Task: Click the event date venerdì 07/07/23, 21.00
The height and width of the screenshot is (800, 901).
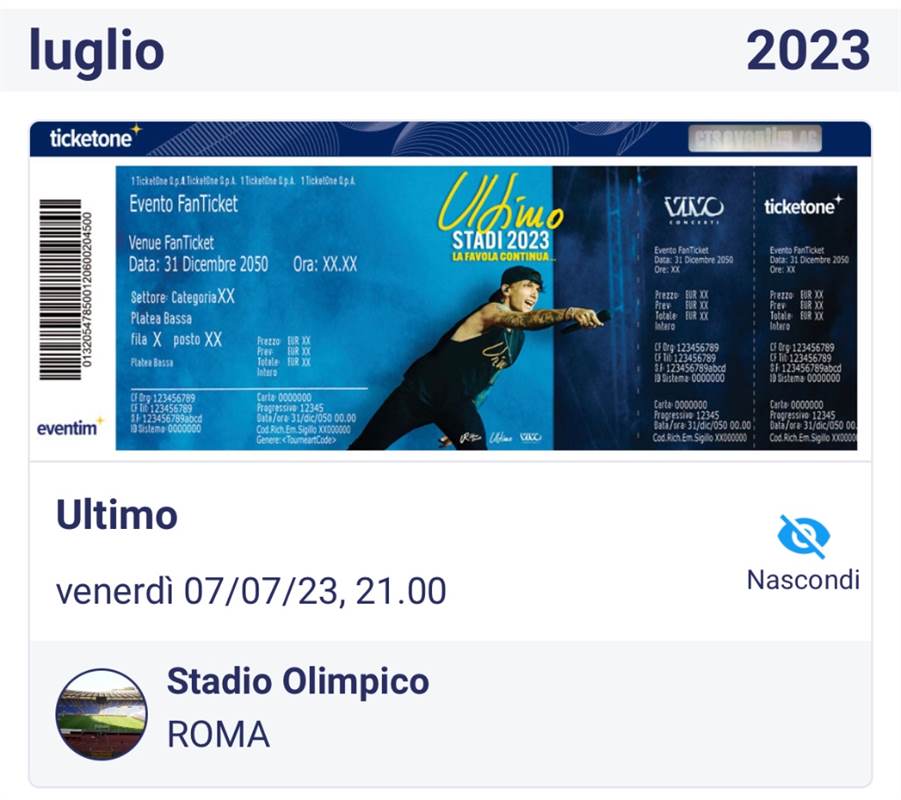Action: click(251, 591)
